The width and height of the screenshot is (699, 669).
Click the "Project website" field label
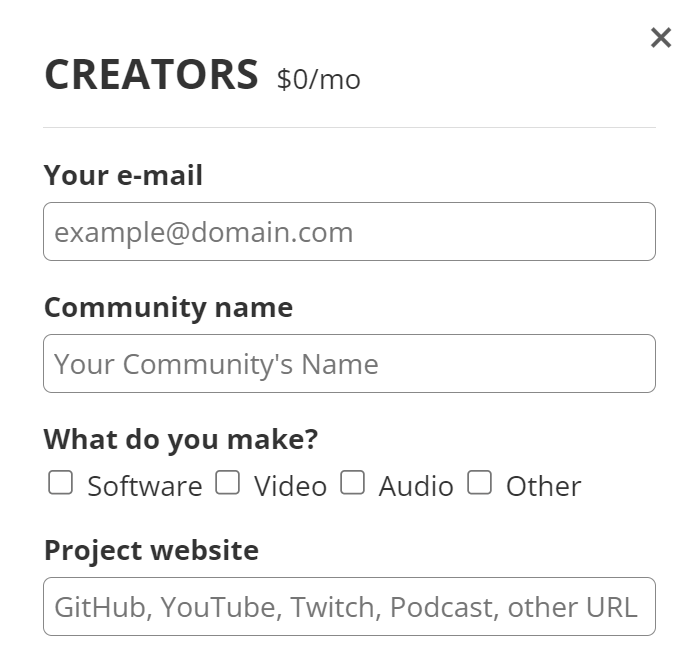(x=151, y=550)
